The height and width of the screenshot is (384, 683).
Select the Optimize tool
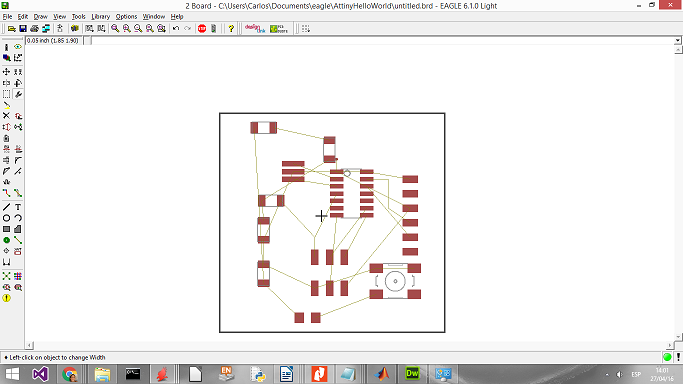[x=18, y=171]
